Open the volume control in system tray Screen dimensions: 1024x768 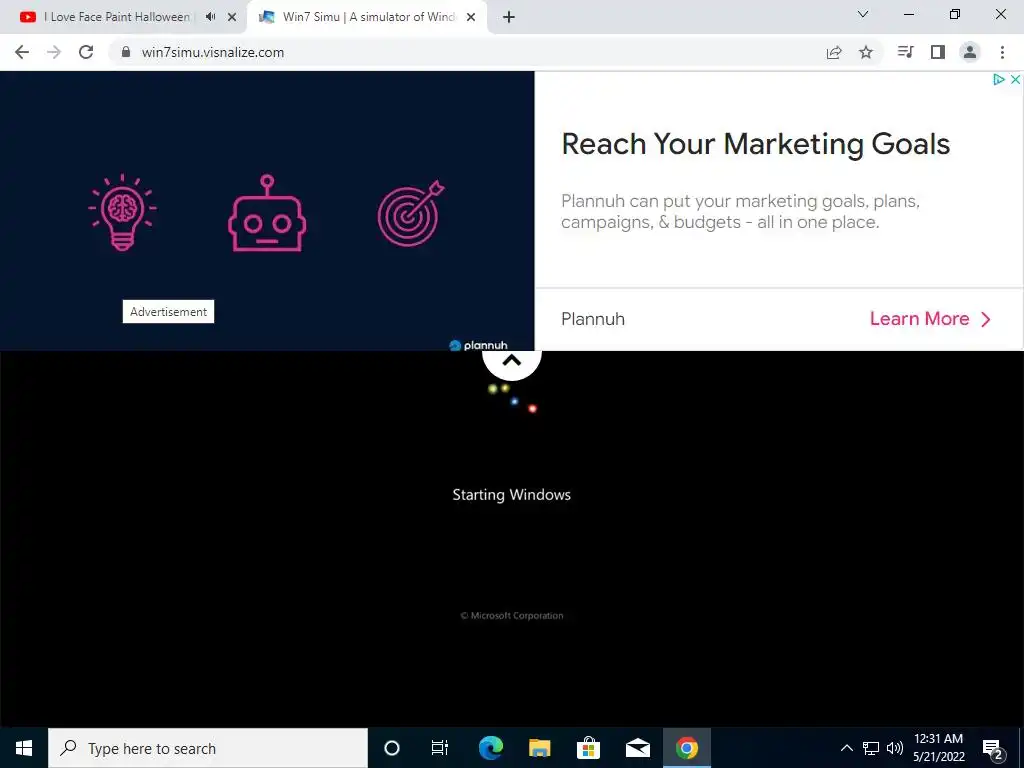click(895, 748)
